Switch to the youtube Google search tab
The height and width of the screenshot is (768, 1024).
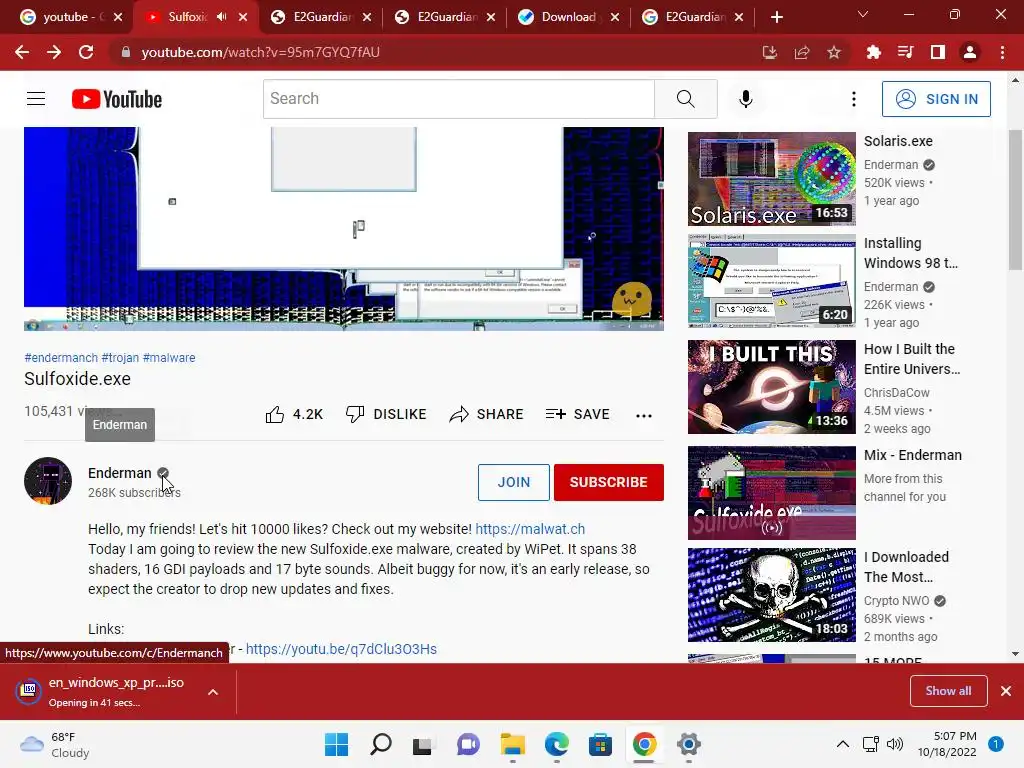tap(71, 17)
